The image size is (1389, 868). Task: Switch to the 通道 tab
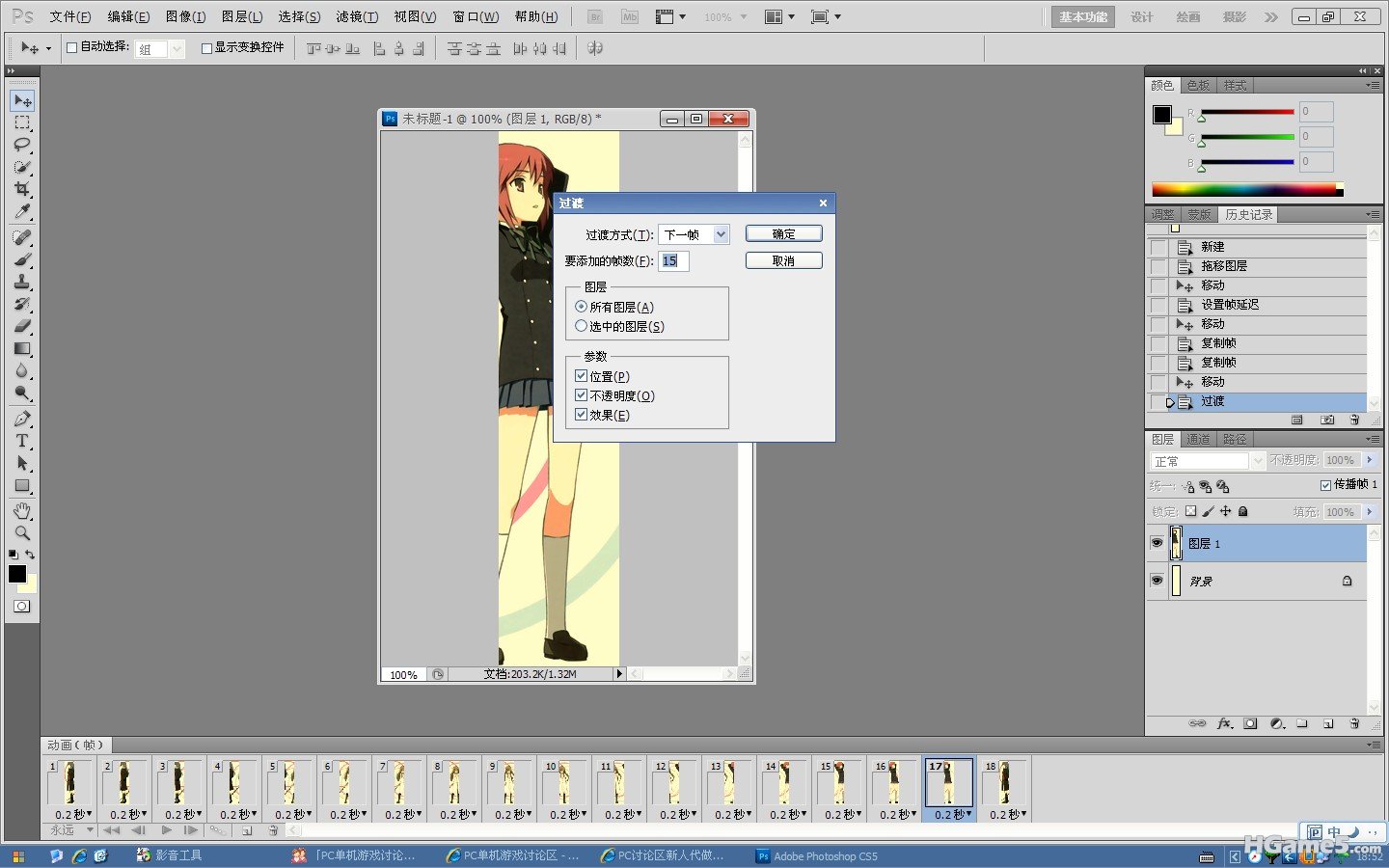coord(1198,439)
